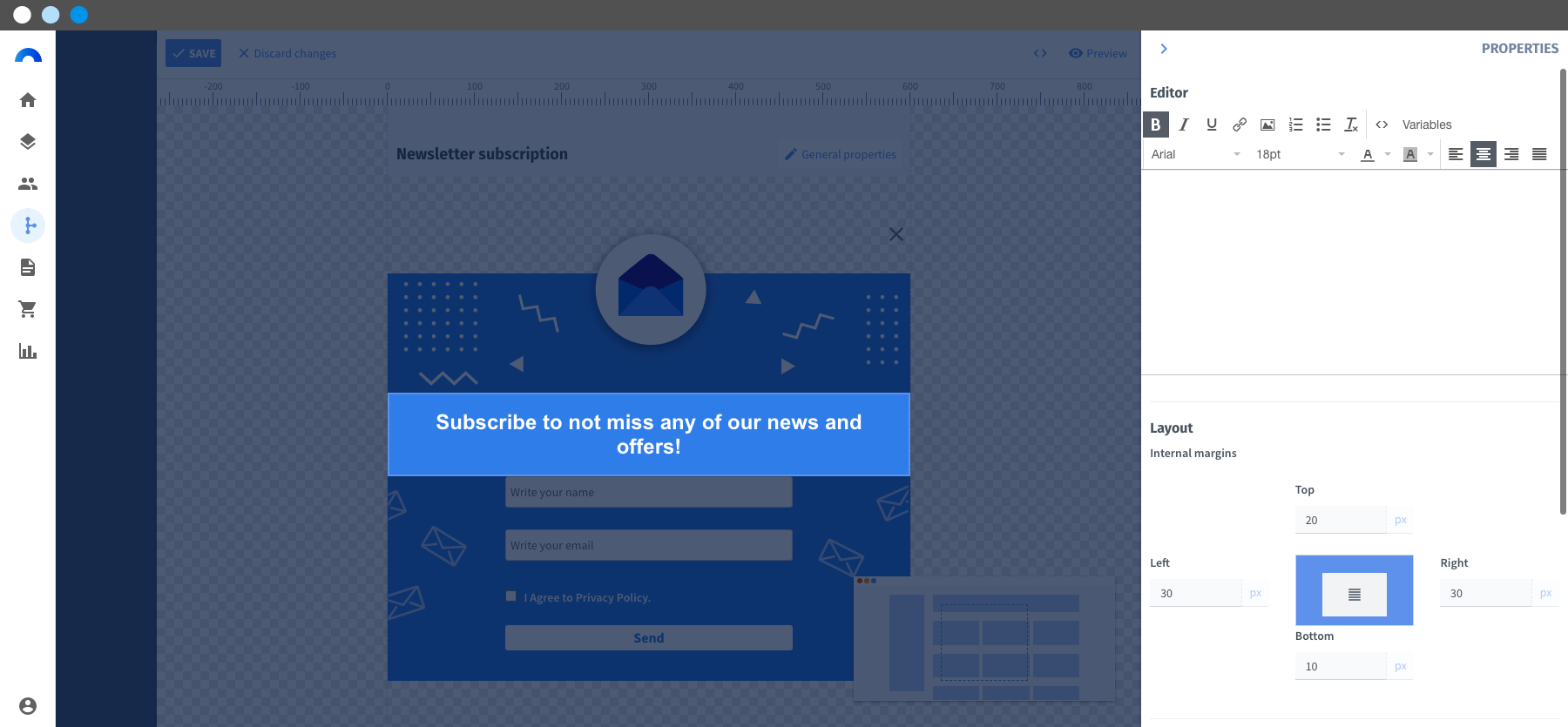Open the Arial font family dropdown

point(1195,154)
